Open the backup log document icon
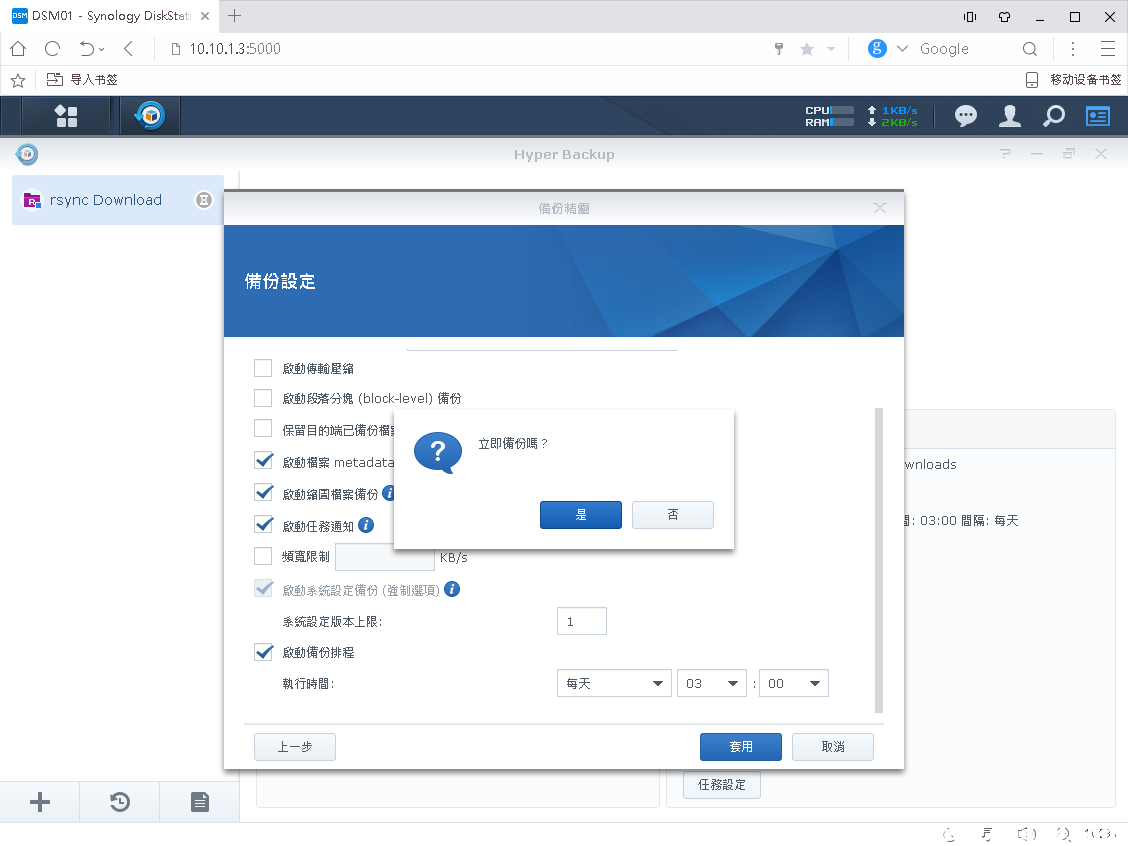This screenshot has width=1128, height=846. [200, 802]
